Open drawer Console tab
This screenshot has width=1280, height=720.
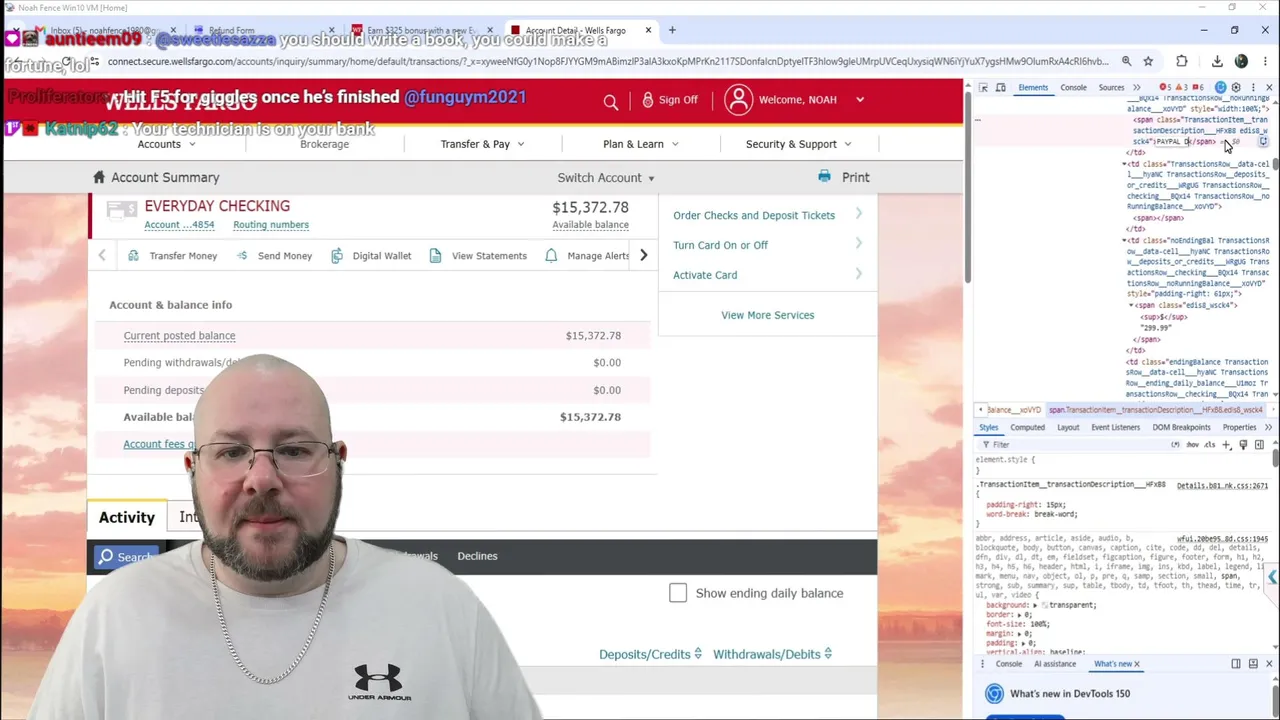click(x=1008, y=664)
